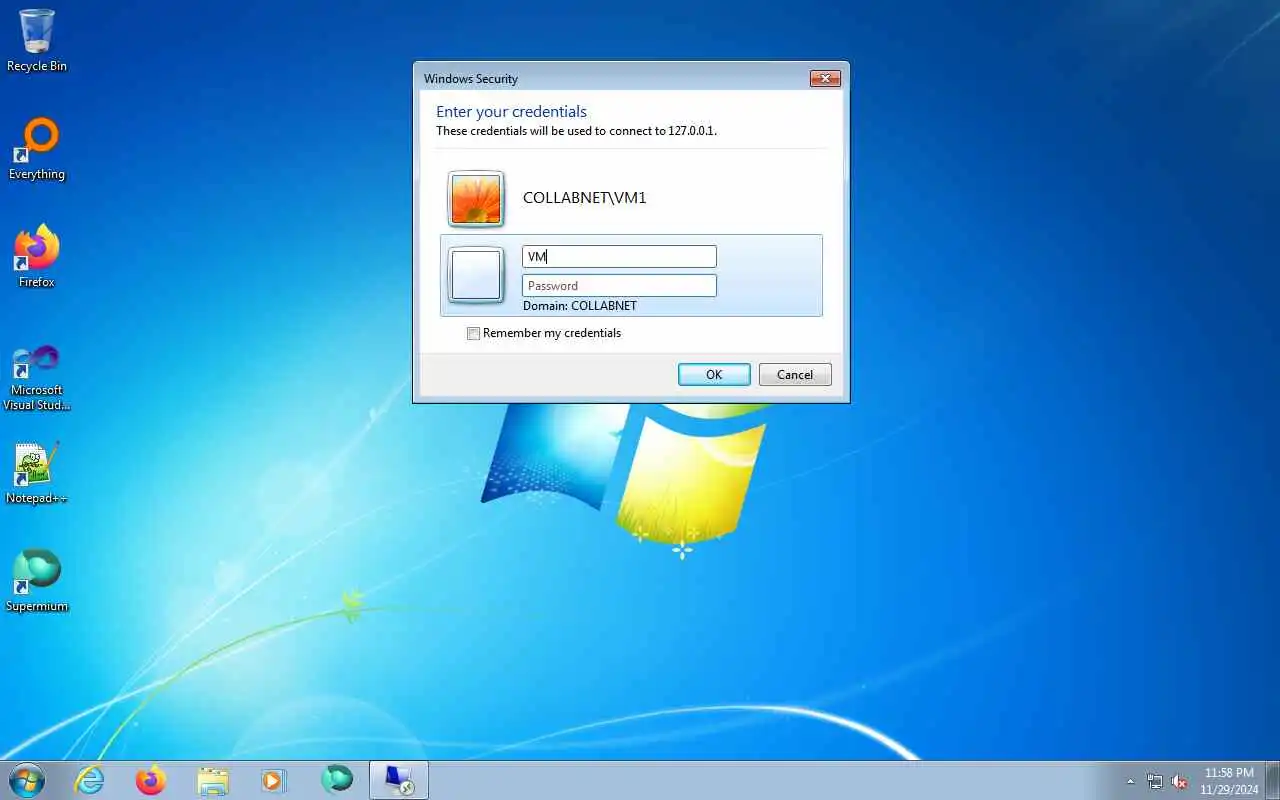Select the Notepad++ desktop shortcut

click(37, 473)
